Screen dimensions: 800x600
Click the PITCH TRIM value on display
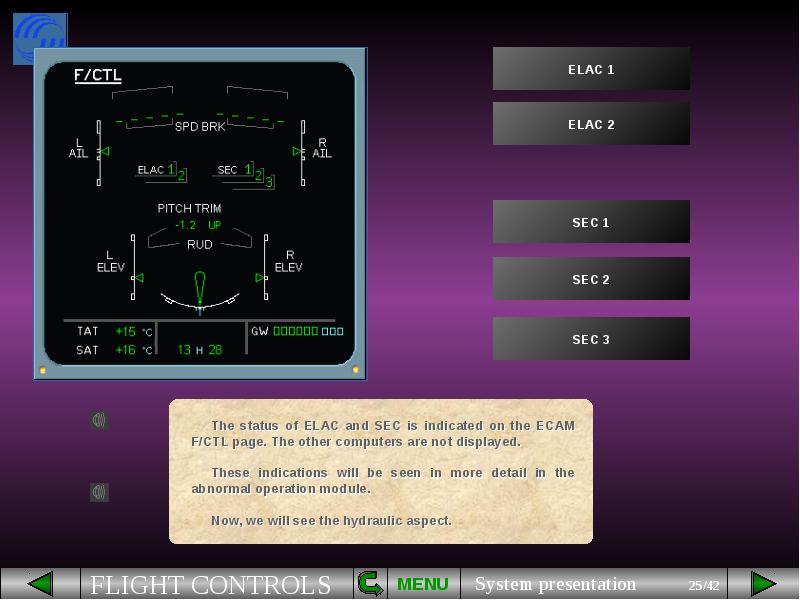coord(197,225)
